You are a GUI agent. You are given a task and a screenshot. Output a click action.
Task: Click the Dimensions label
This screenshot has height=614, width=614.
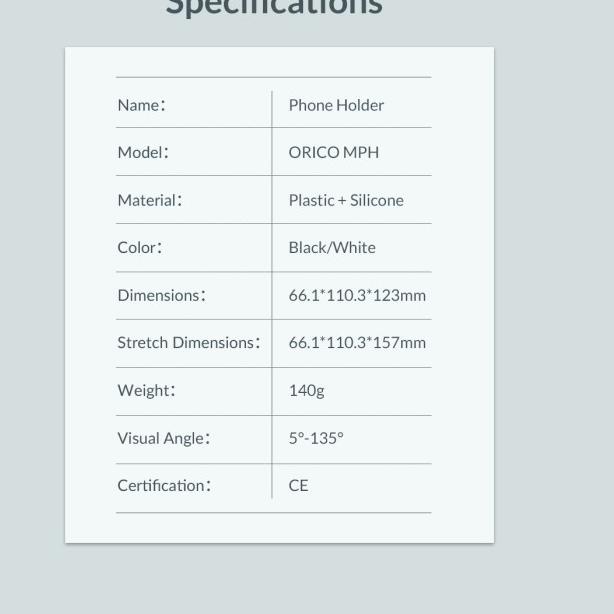pyautogui.click(x=161, y=295)
